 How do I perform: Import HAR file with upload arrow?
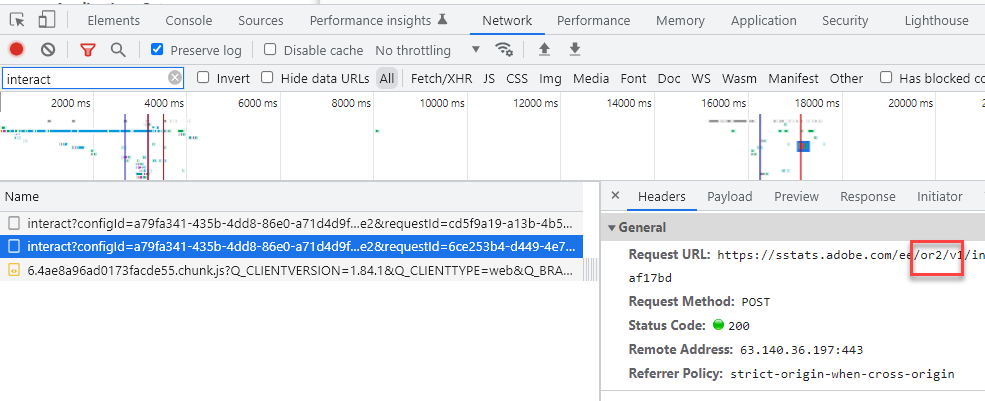click(544, 50)
